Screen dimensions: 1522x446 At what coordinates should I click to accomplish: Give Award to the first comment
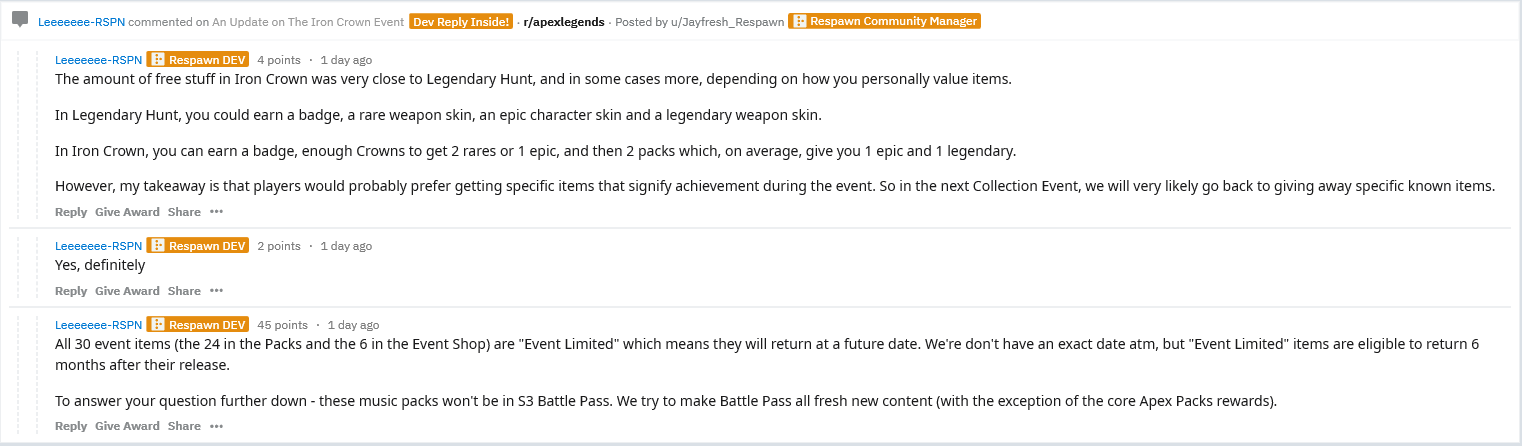click(x=127, y=212)
